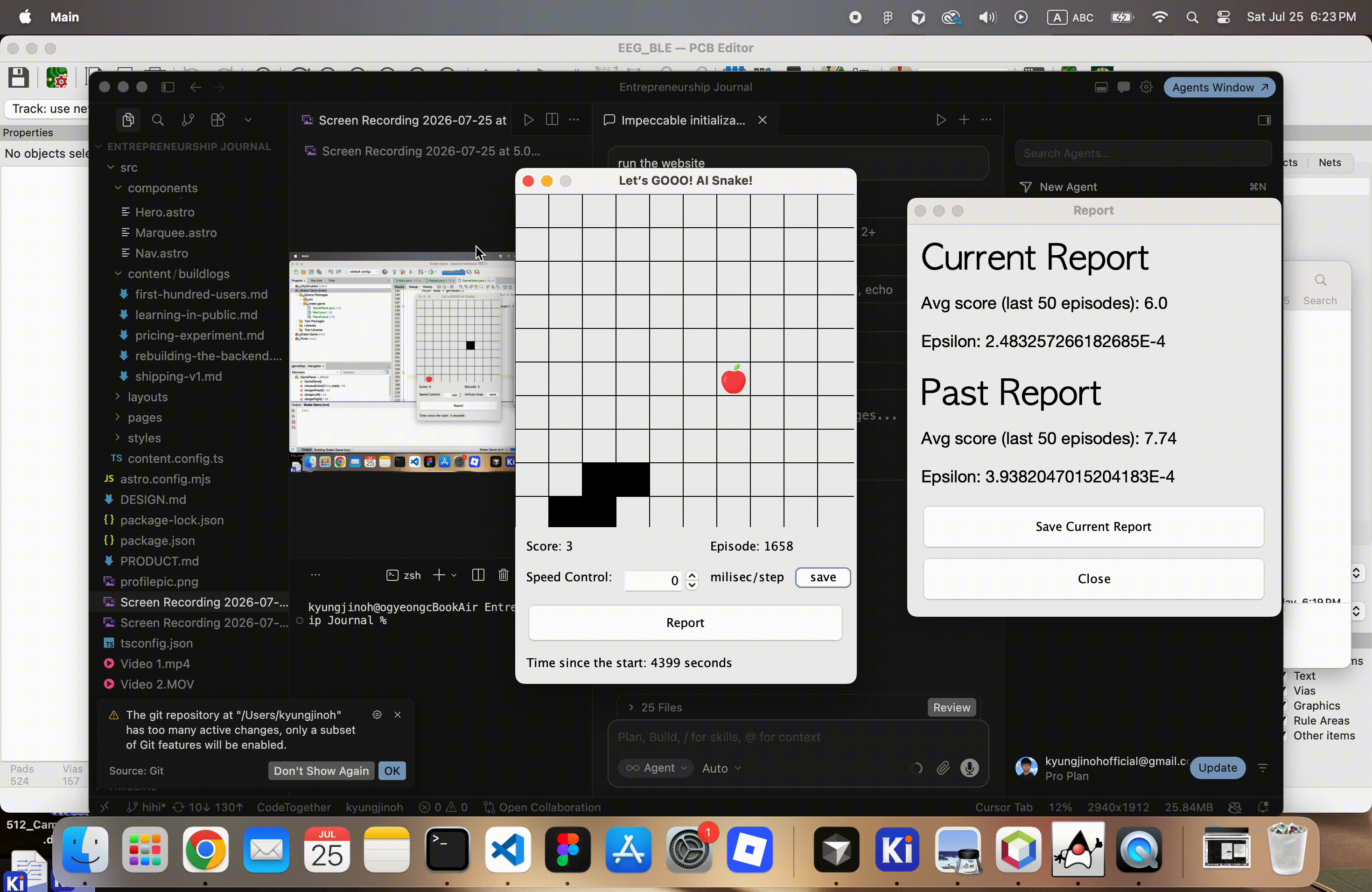Viewport: 1372px width, 892px height.
Task: Toggle the primary sidebar icon in title bar
Action: click(x=168, y=87)
